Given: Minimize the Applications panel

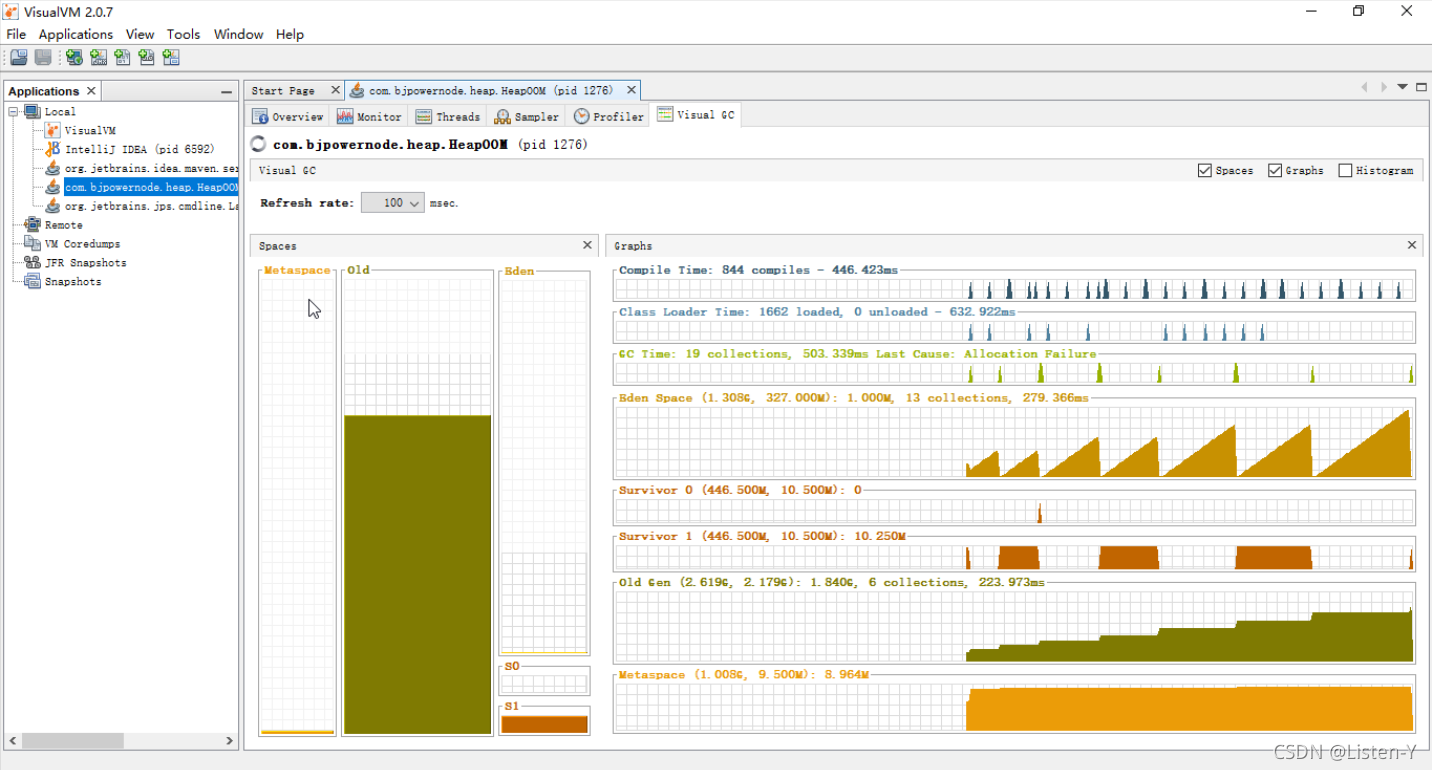Looking at the screenshot, I should click(227, 92).
